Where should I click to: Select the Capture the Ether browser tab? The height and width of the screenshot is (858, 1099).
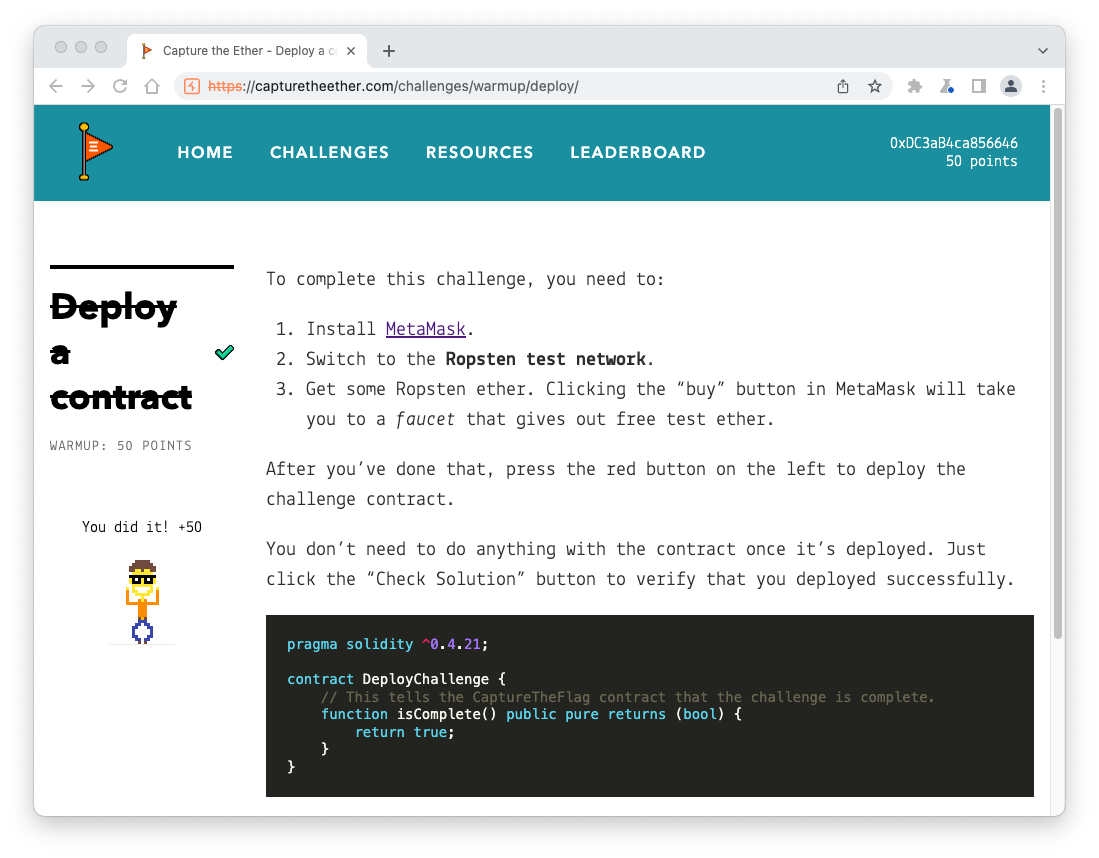pos(247,51)
